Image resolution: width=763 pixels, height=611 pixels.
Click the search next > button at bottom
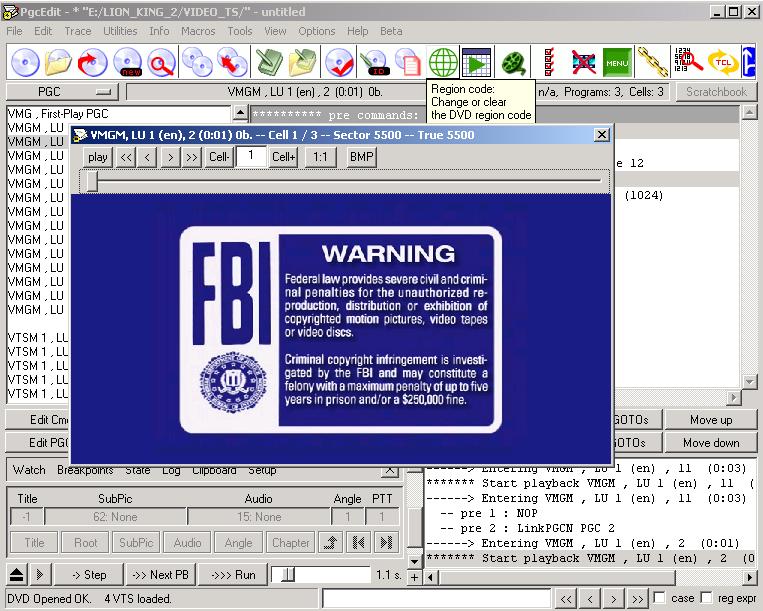614,598
